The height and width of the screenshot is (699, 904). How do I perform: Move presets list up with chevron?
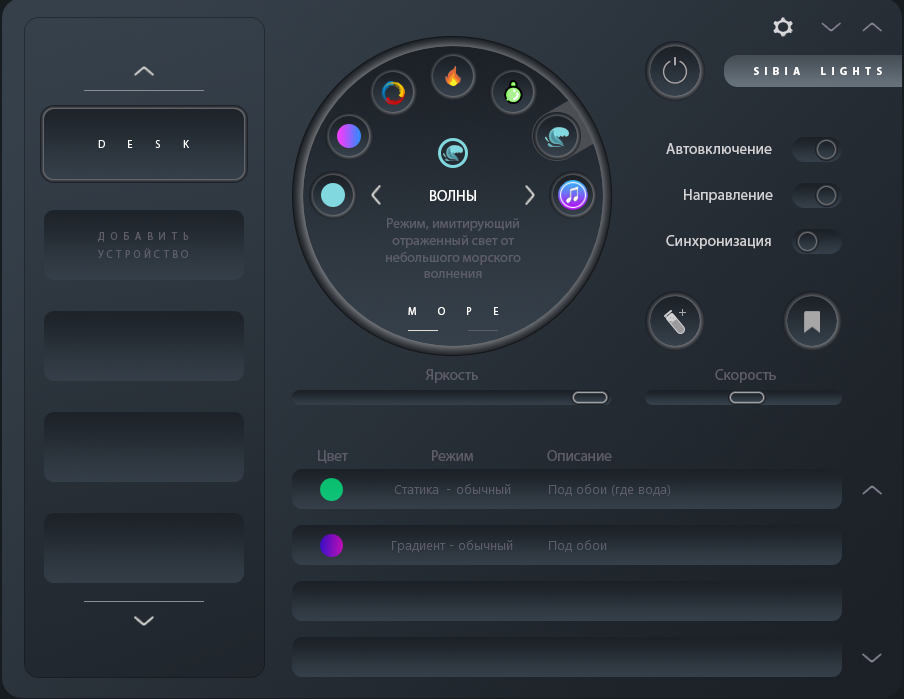[872, 490]
